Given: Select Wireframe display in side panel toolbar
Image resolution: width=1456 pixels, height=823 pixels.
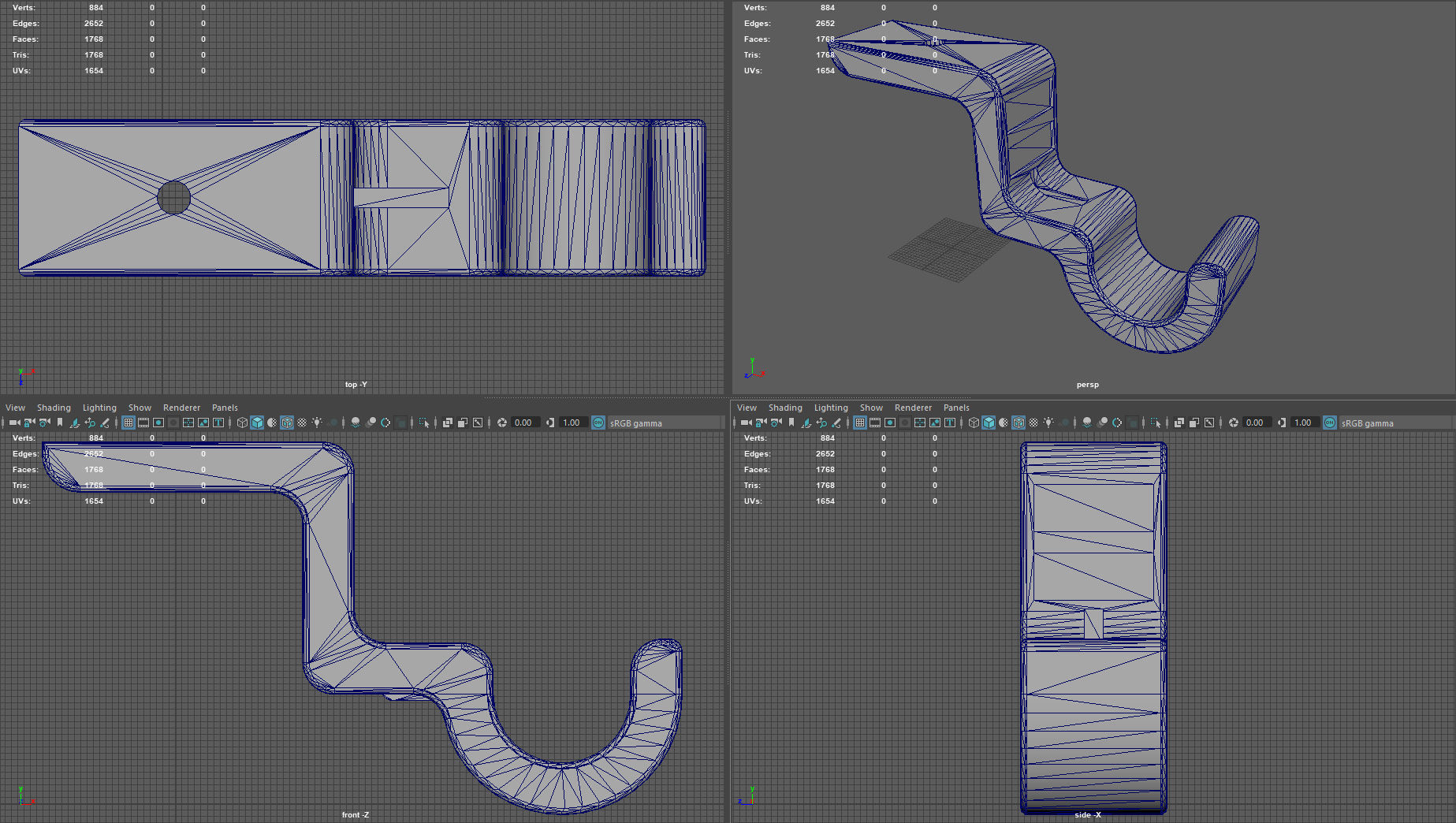Looking at the screenshot, I should (974, 423).
